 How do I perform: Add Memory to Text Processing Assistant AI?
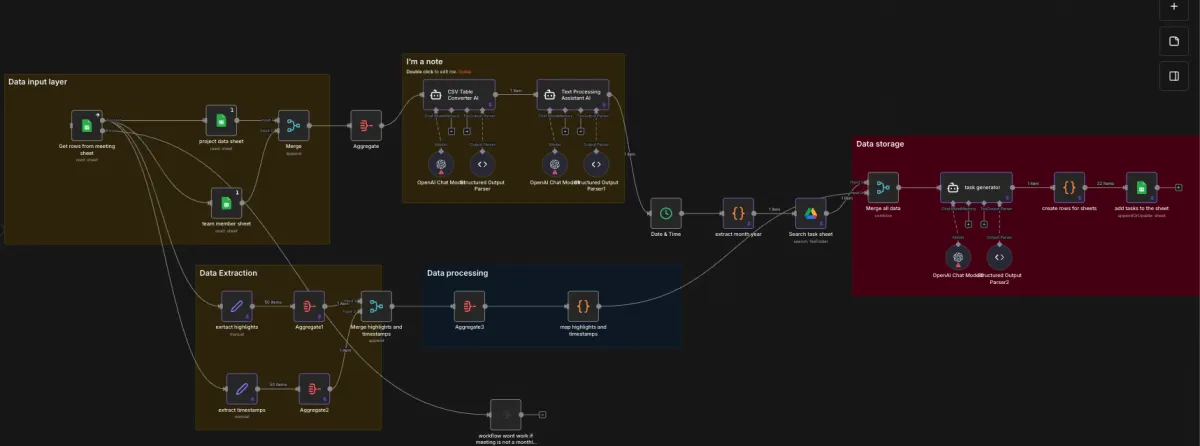[x=566, y=130]
